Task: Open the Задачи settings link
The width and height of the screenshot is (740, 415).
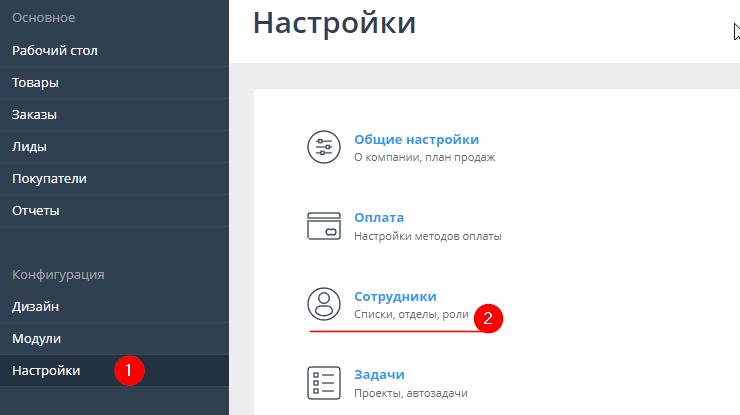Action: coord(379,374)
